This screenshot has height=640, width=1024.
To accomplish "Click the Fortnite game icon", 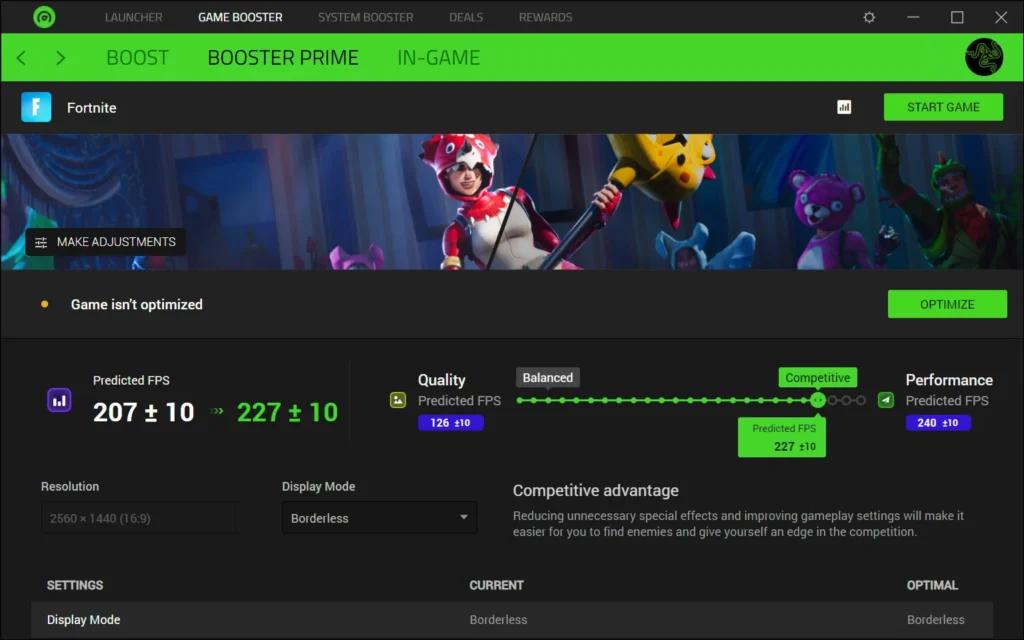I will click(36, 107).
